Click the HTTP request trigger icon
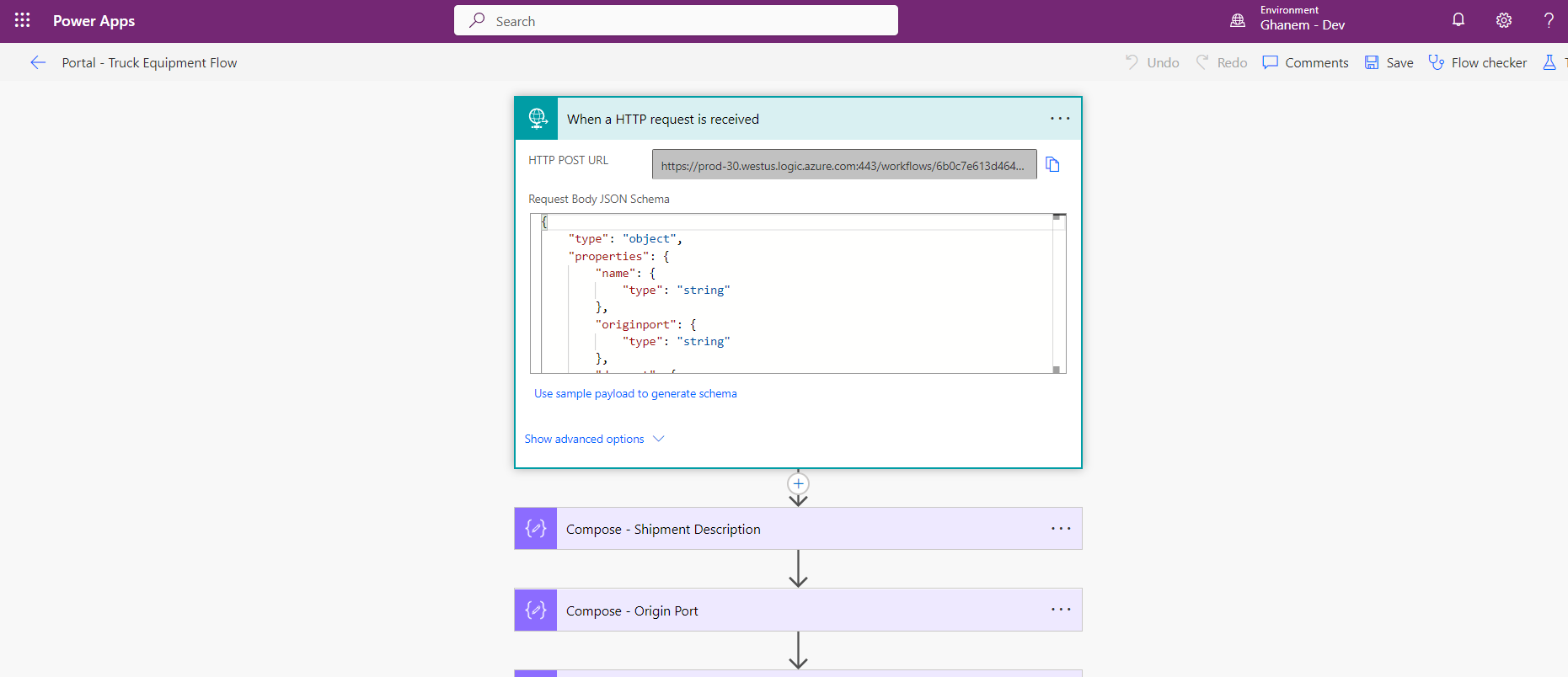This screenshot has width=1568, height=677. click(x=537, y=119)
